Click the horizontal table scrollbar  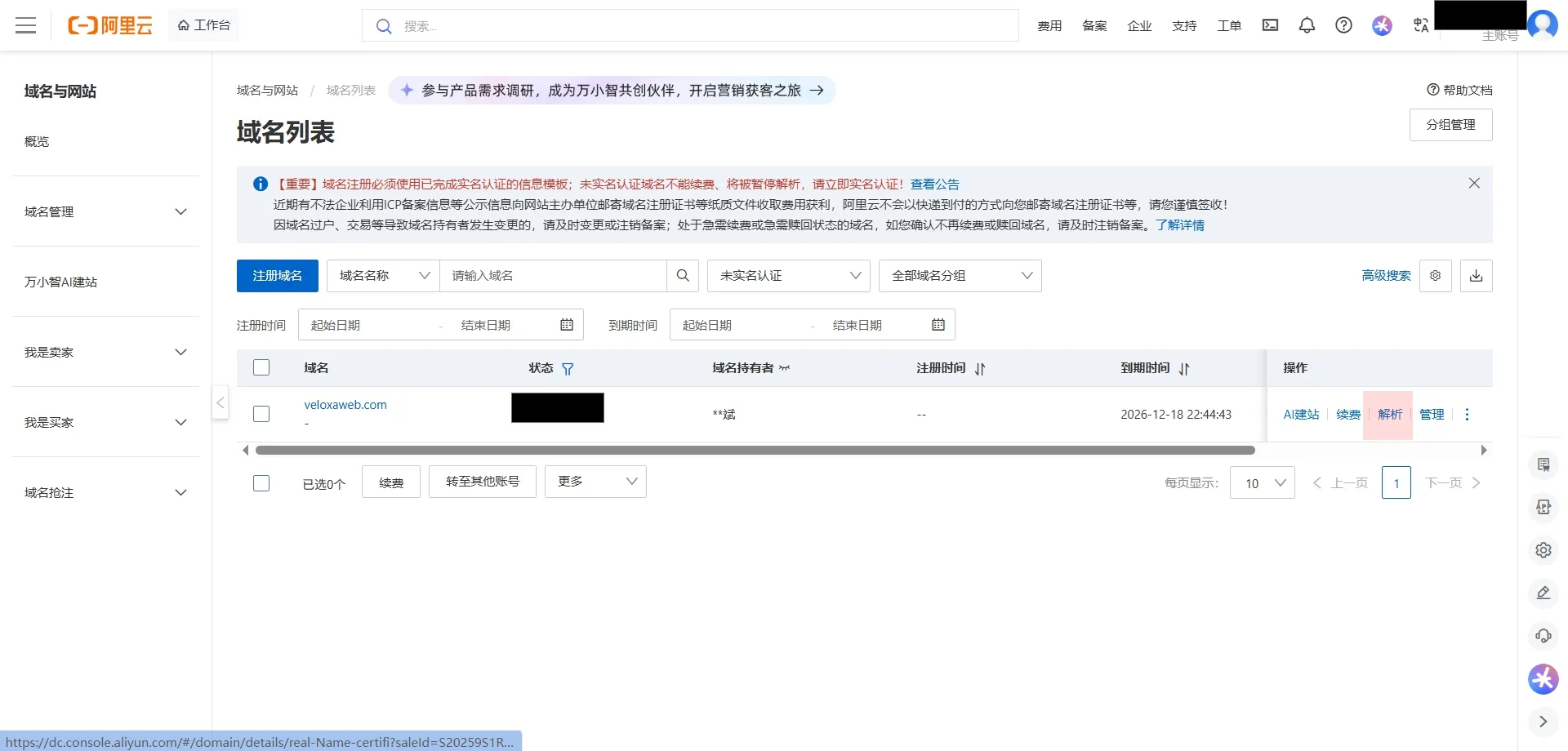coord(755,451)
